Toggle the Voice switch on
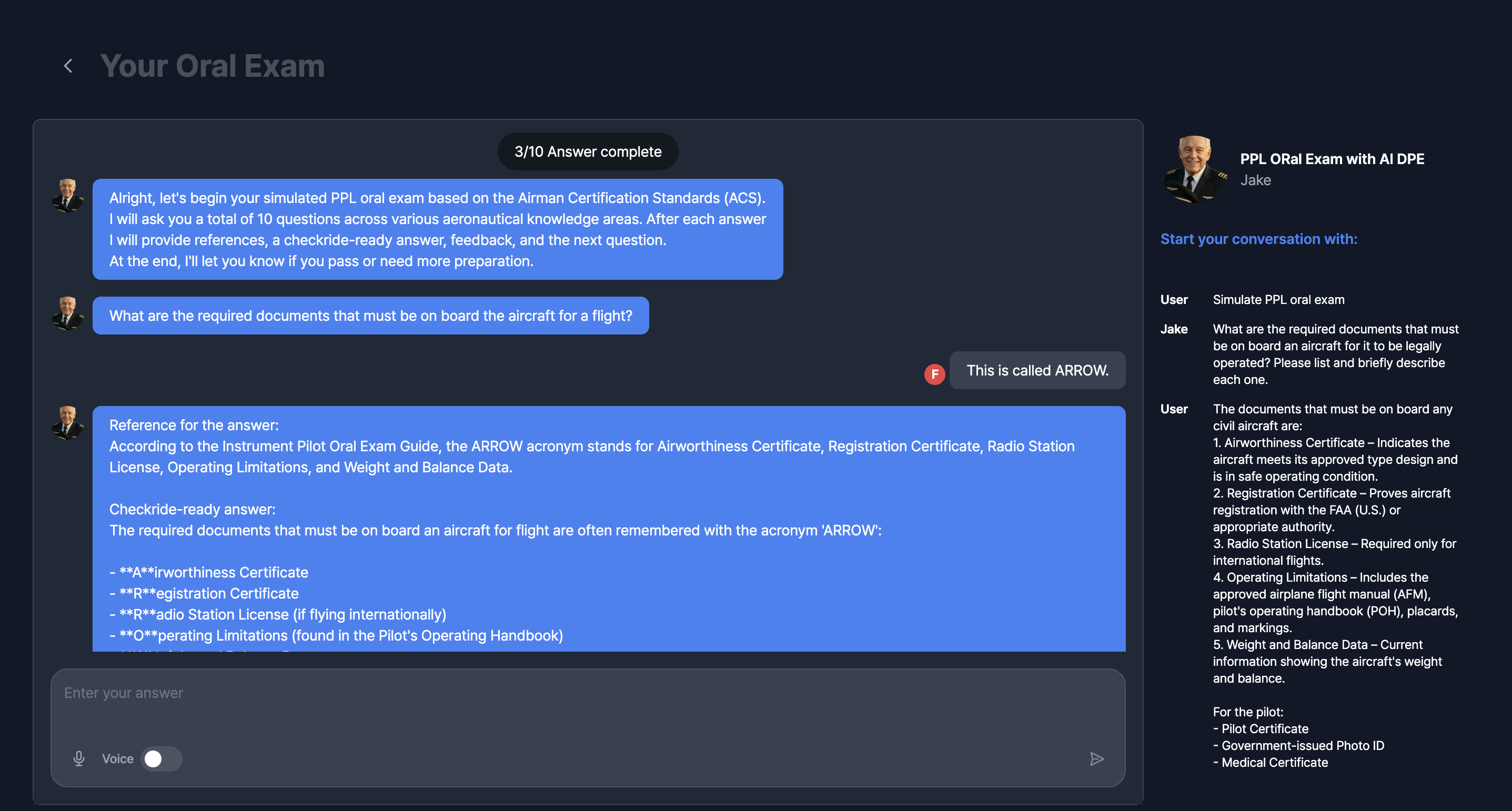Screen dimensions: 1512x811 pyautogui.click(x=161, y=759)
